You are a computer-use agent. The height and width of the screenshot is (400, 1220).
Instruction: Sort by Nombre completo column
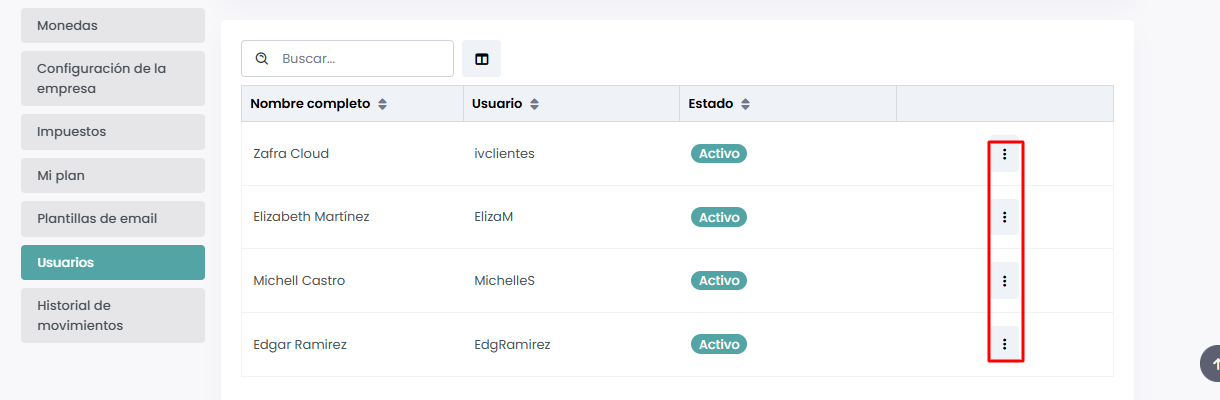[x=382, y=104]
